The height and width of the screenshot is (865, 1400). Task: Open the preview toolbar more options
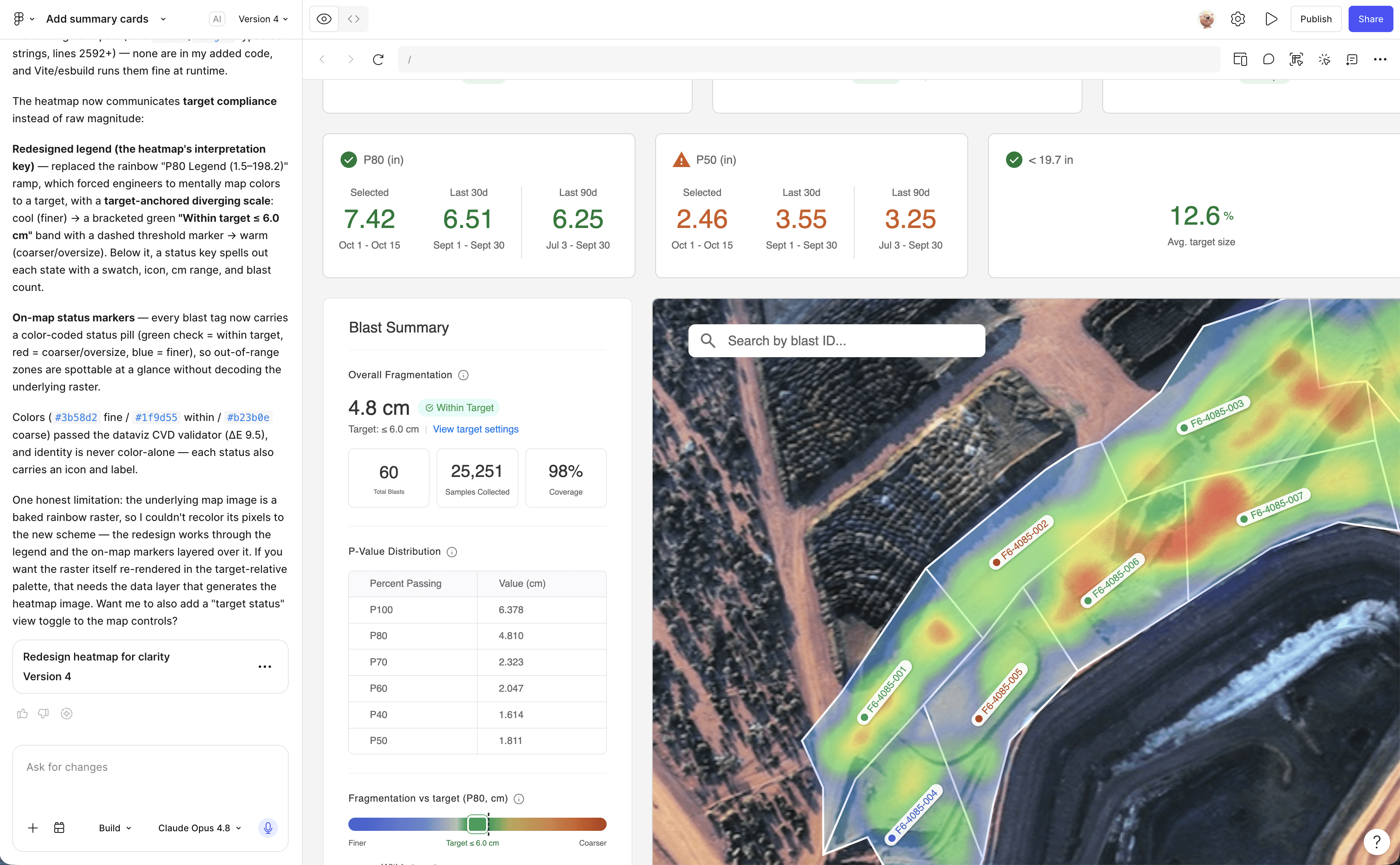coord(1380,60)
